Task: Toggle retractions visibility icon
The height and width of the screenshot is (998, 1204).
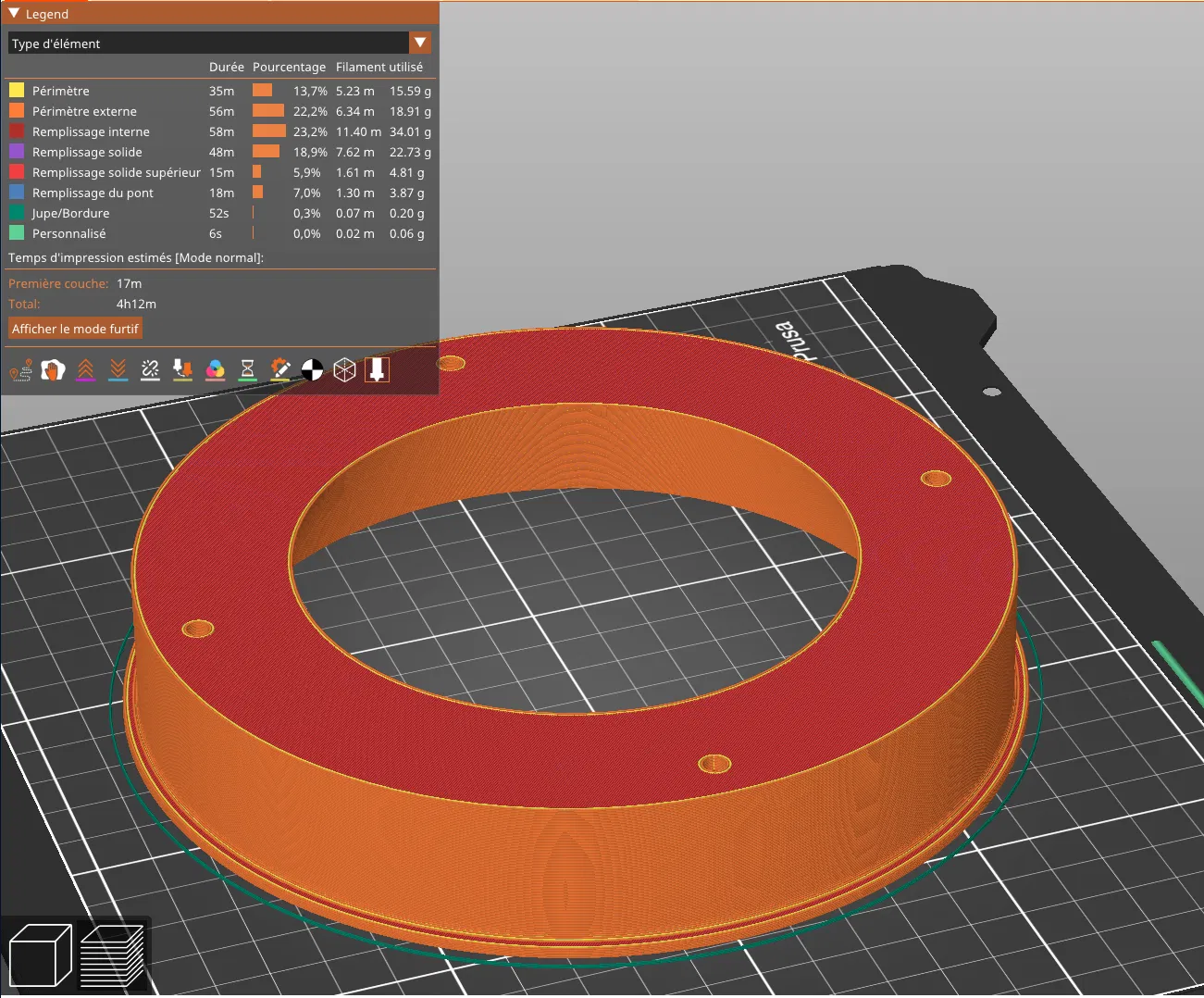Action: [x=85, y=370]
